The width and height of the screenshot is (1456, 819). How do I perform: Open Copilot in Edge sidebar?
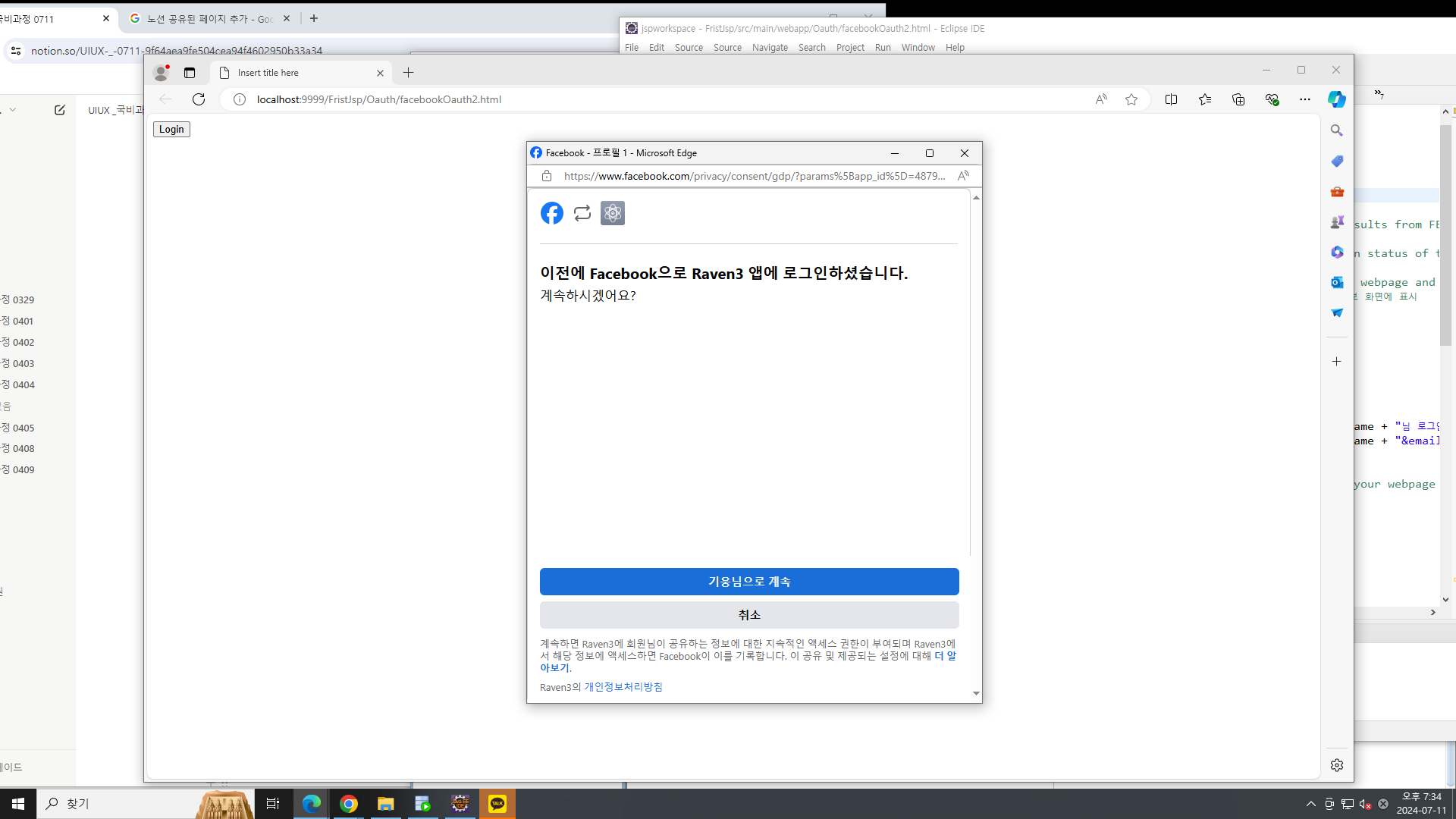[x=1337, y=99]
